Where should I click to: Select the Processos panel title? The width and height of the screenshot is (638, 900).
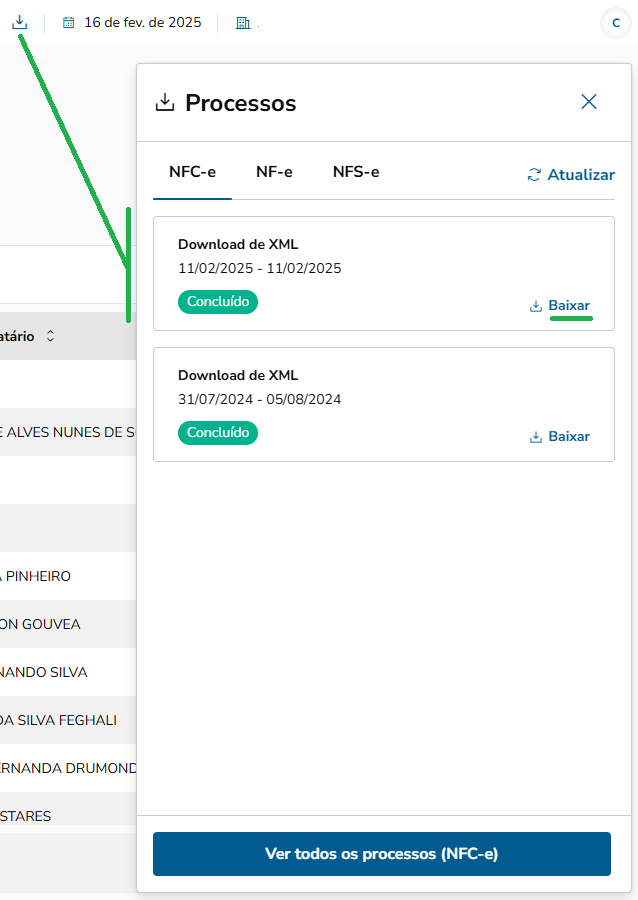click(x=240, y=103)
